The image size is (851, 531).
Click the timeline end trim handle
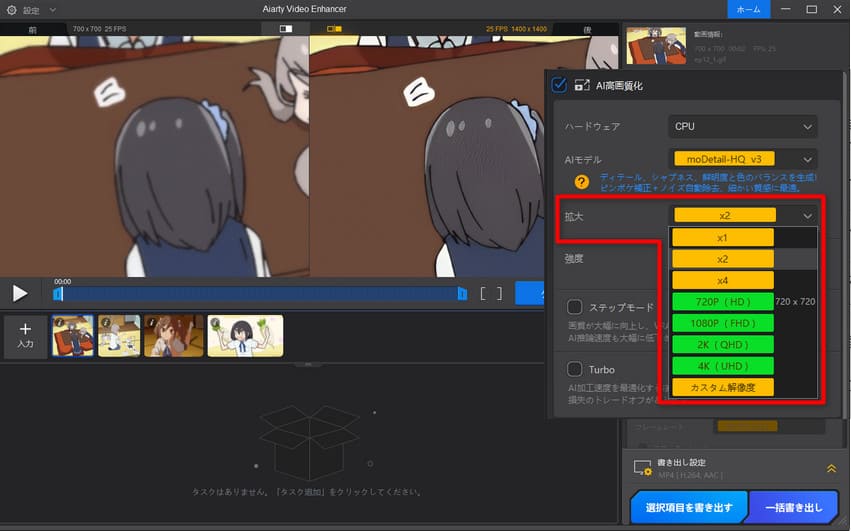click(x=462, y=294)
